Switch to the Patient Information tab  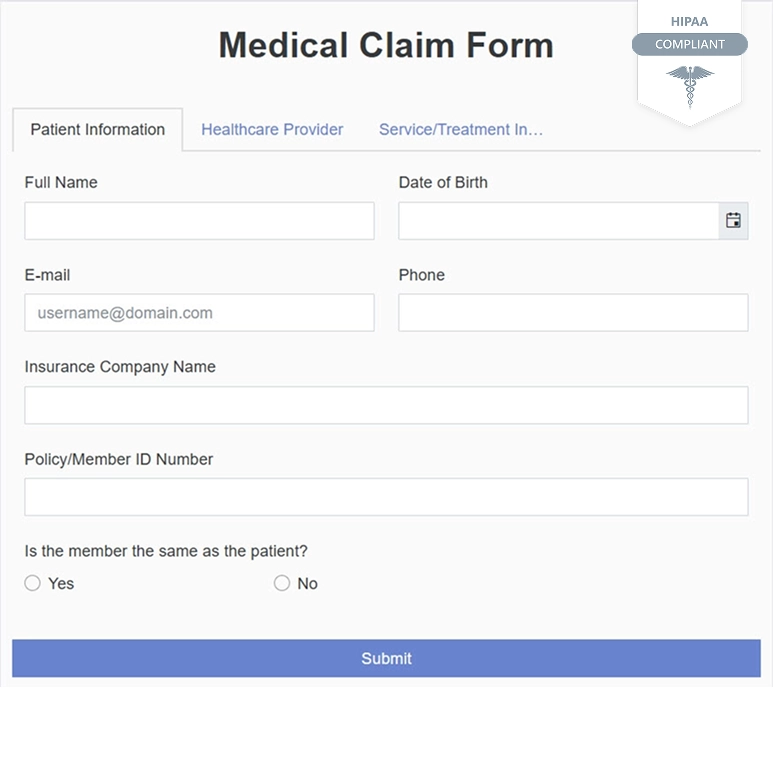click(98, 130)
